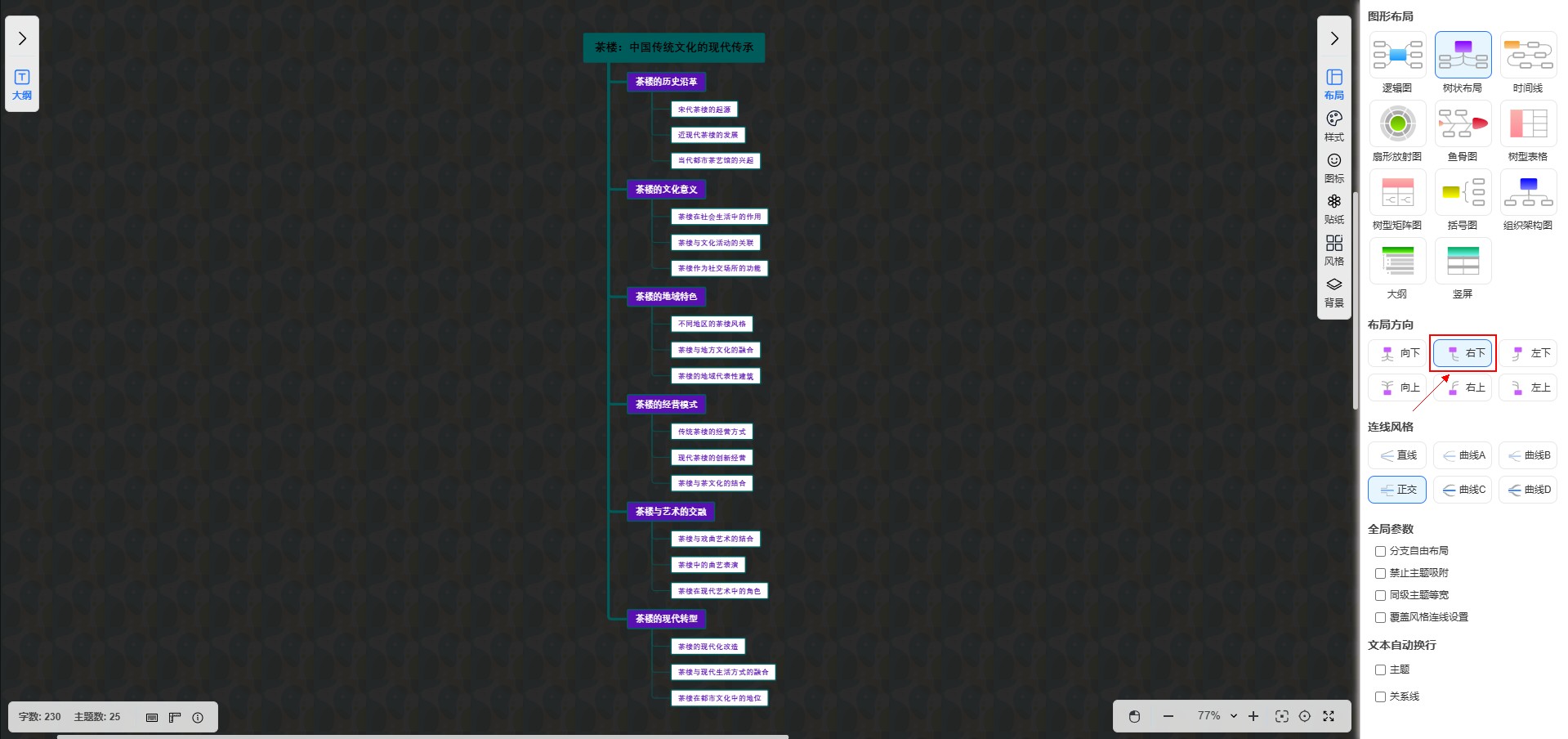1568x739 pixels.
Task: Click the fullscreen icon in zoom bar
Action: click(x=1329, y=716)
